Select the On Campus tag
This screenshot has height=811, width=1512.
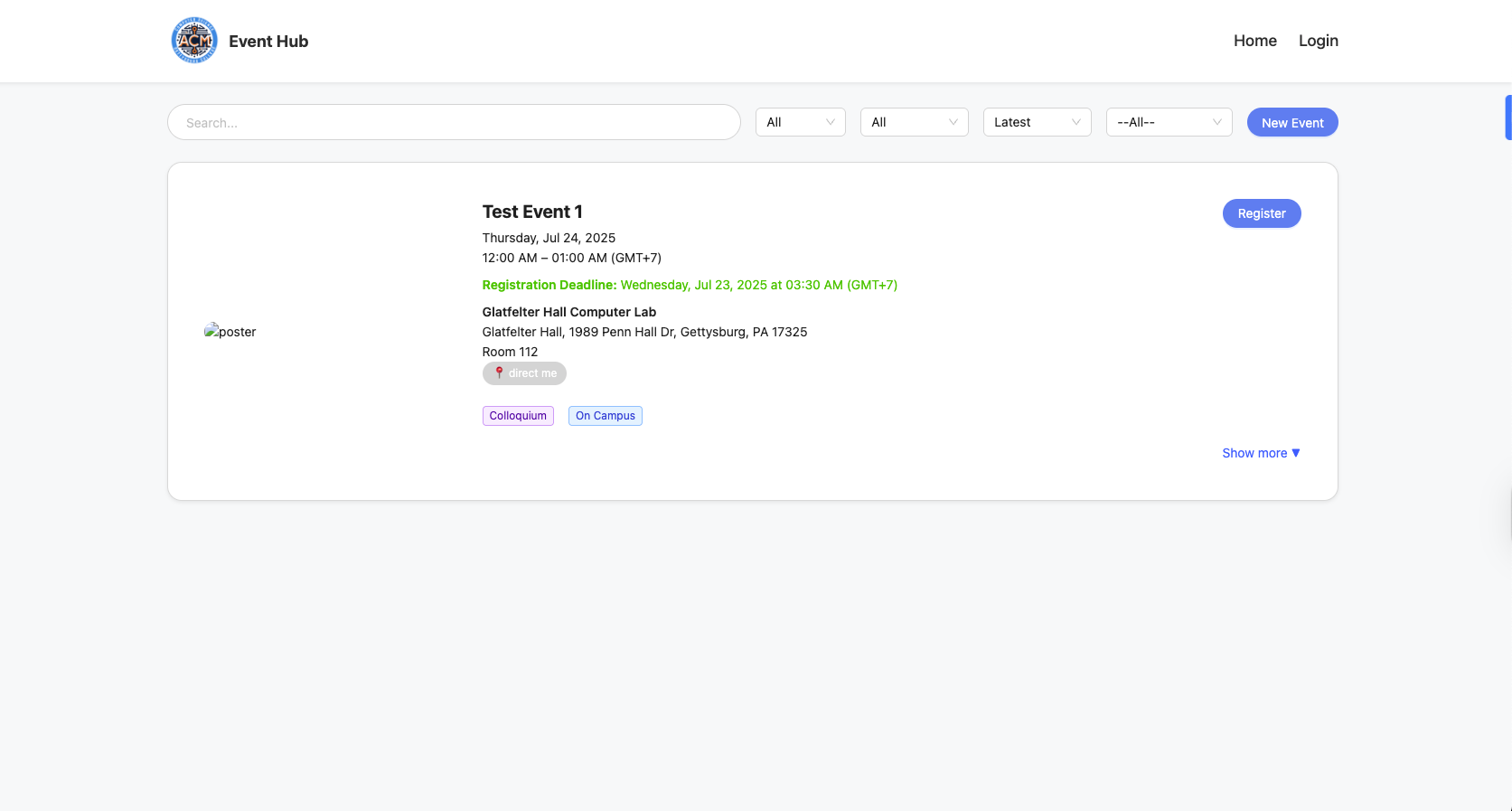(x=606, y=416)
